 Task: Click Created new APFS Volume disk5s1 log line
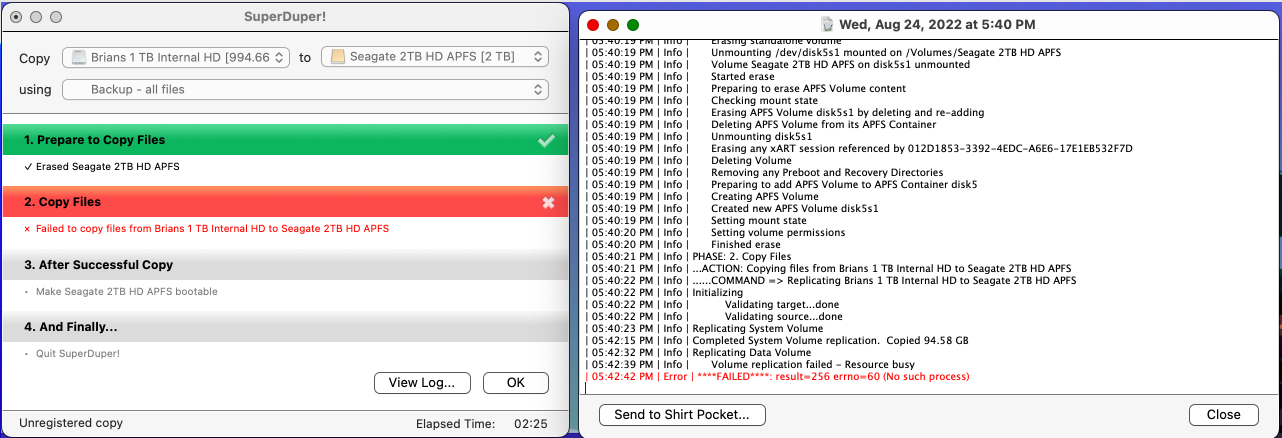click(x=731, y=209)
